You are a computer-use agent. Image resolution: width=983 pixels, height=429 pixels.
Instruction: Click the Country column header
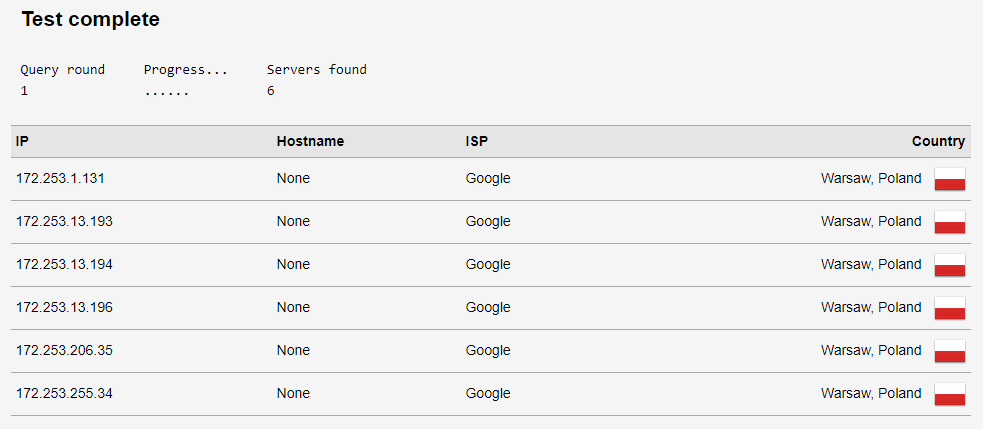(x=938, y=141)
